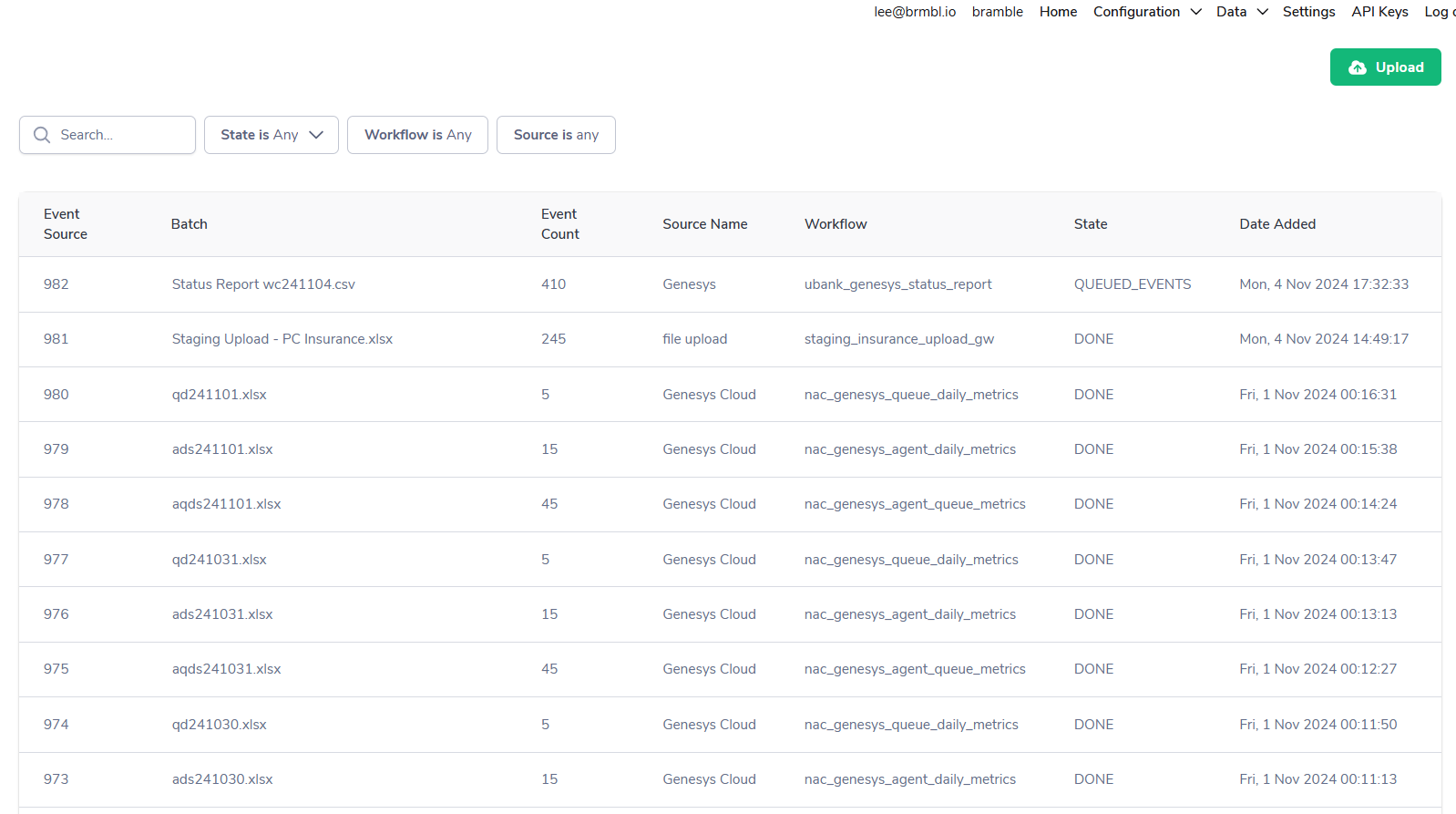Click the Date Added column header
1456x814 pixels.
coord(1277,224)
